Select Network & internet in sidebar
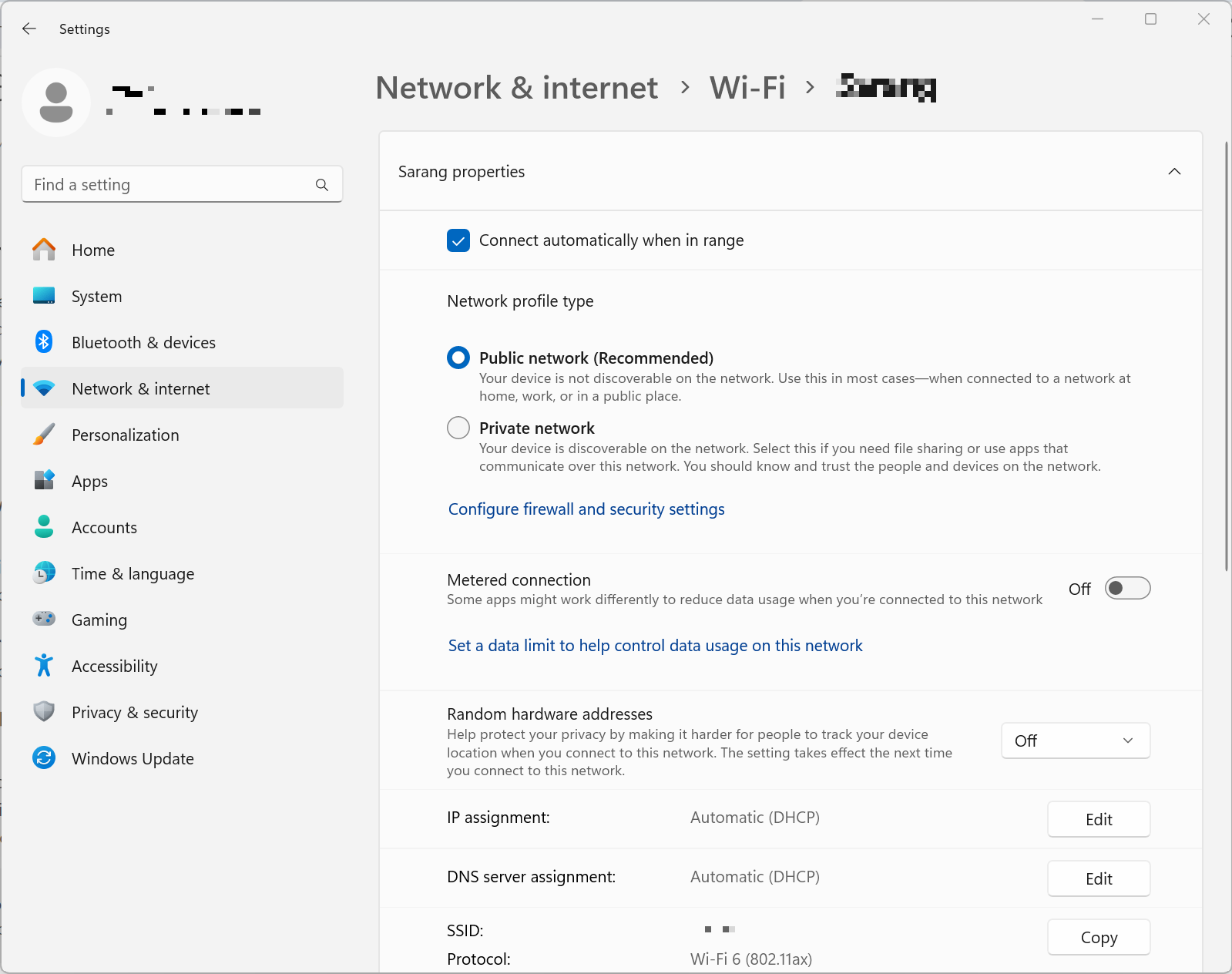This screenshot has width=1232, height=974. point(182,388)
